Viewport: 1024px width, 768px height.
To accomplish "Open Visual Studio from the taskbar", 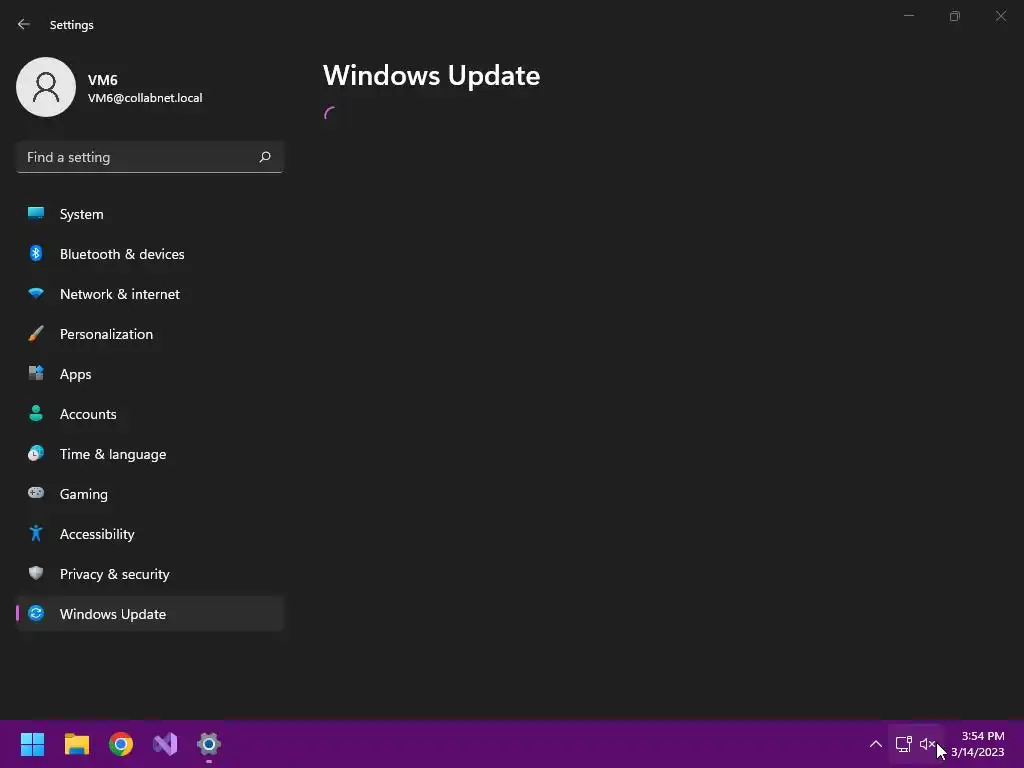I will click(x=165, y=744).
